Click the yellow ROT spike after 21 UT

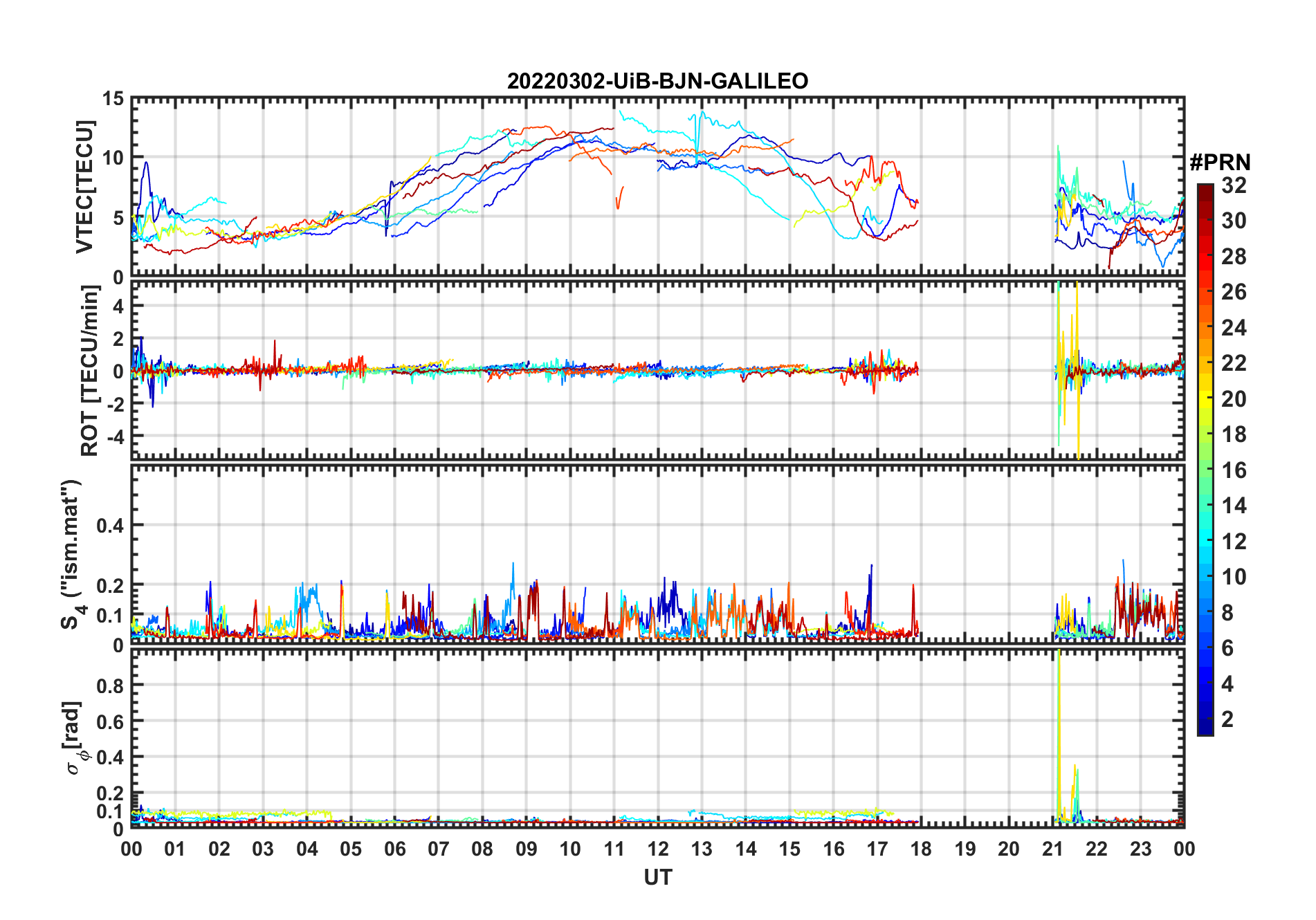tap(1077, 370)
